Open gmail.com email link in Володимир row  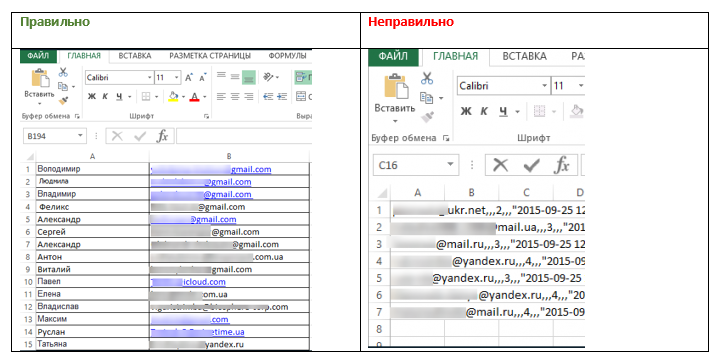point(211,170)
